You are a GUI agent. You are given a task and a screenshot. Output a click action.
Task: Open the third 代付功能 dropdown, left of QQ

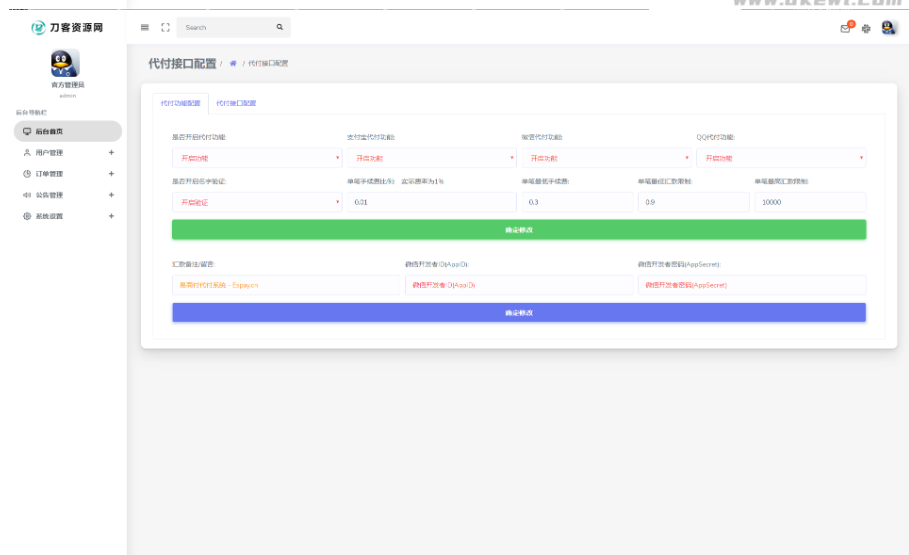tap(606, 158)
